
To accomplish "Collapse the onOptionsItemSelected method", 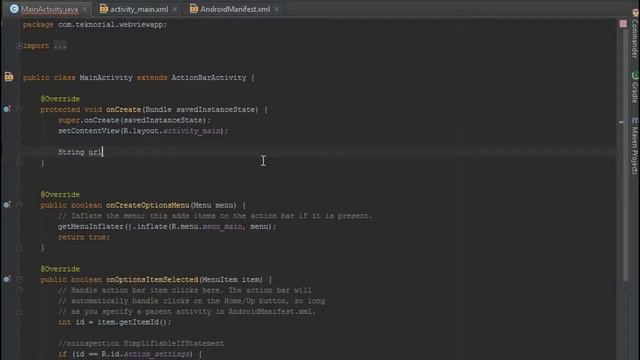I will pos(19,280).
